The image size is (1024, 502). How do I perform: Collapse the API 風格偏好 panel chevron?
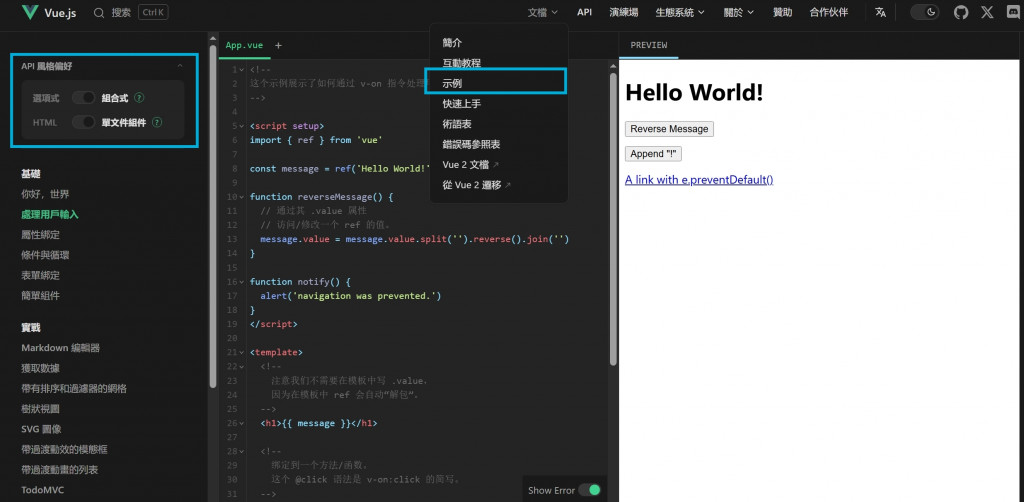point(180,66)
